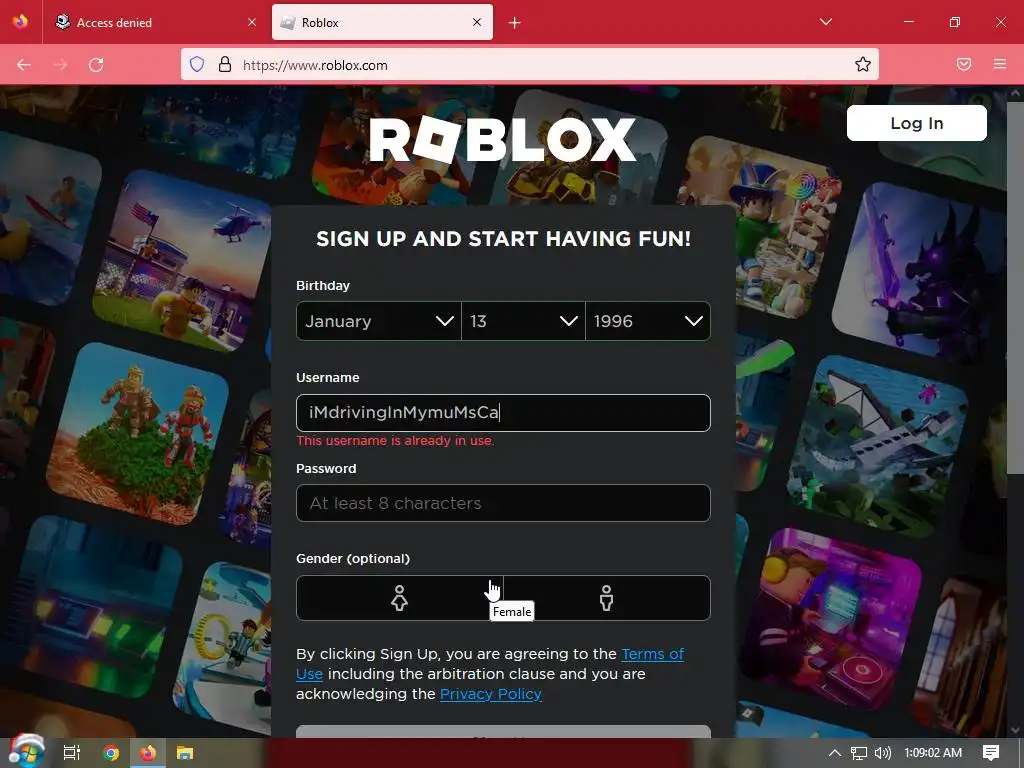Bookmark this page with the star

[x=863, y=64]
